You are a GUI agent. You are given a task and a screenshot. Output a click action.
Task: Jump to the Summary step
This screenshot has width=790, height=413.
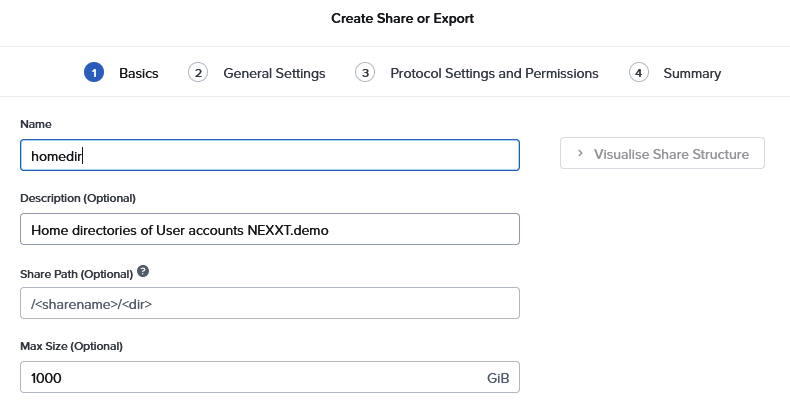click(691, 73)
